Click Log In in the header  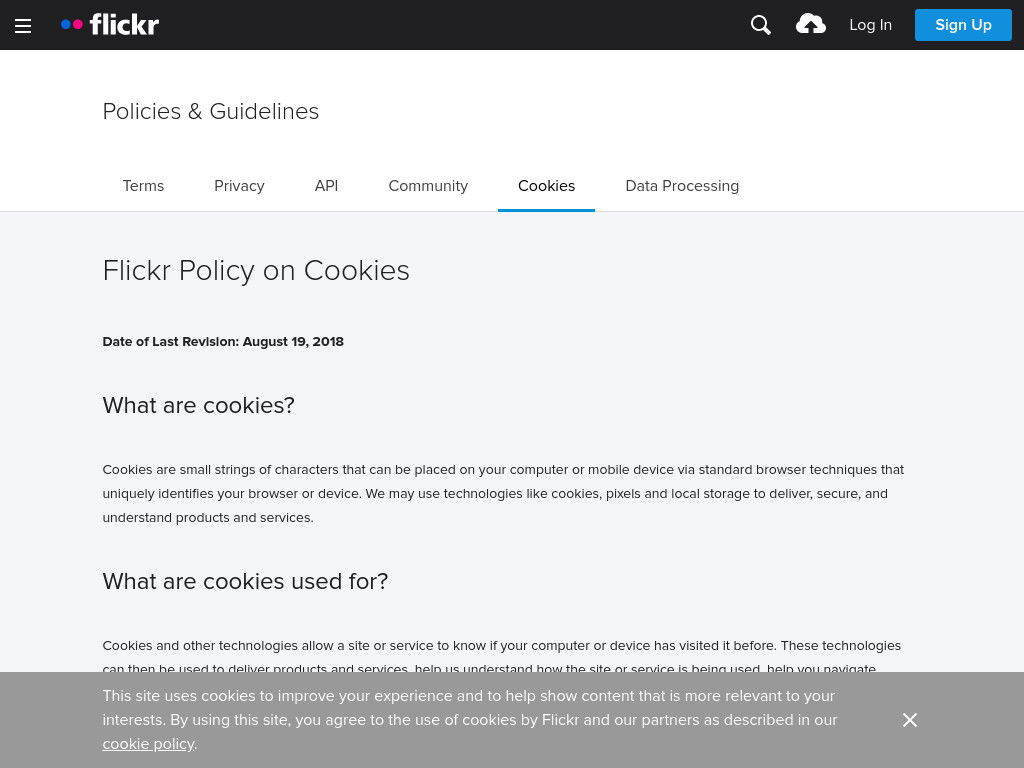coord(870,25)
